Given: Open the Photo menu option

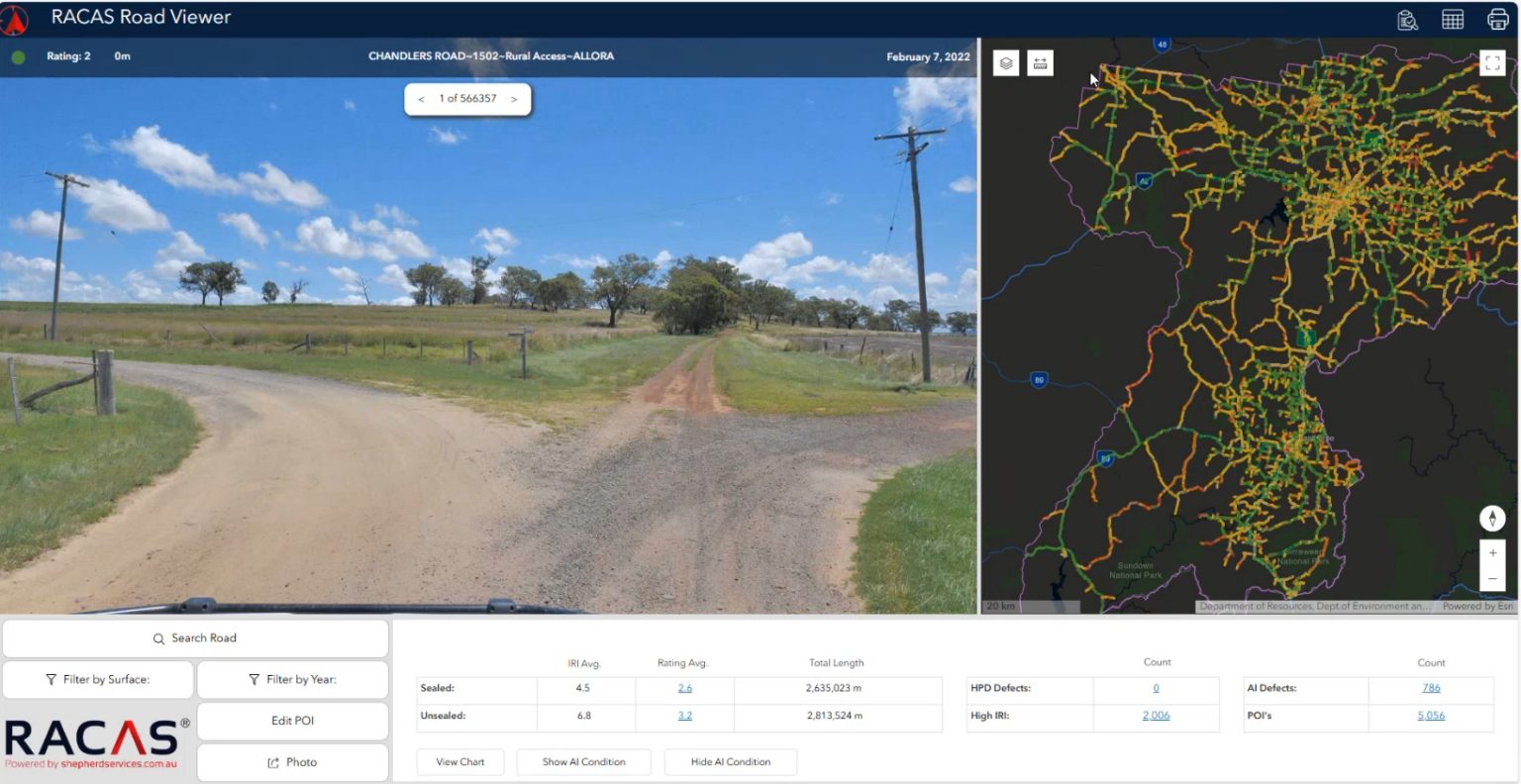Looking at the screenshot, I should tap(292, 762).
